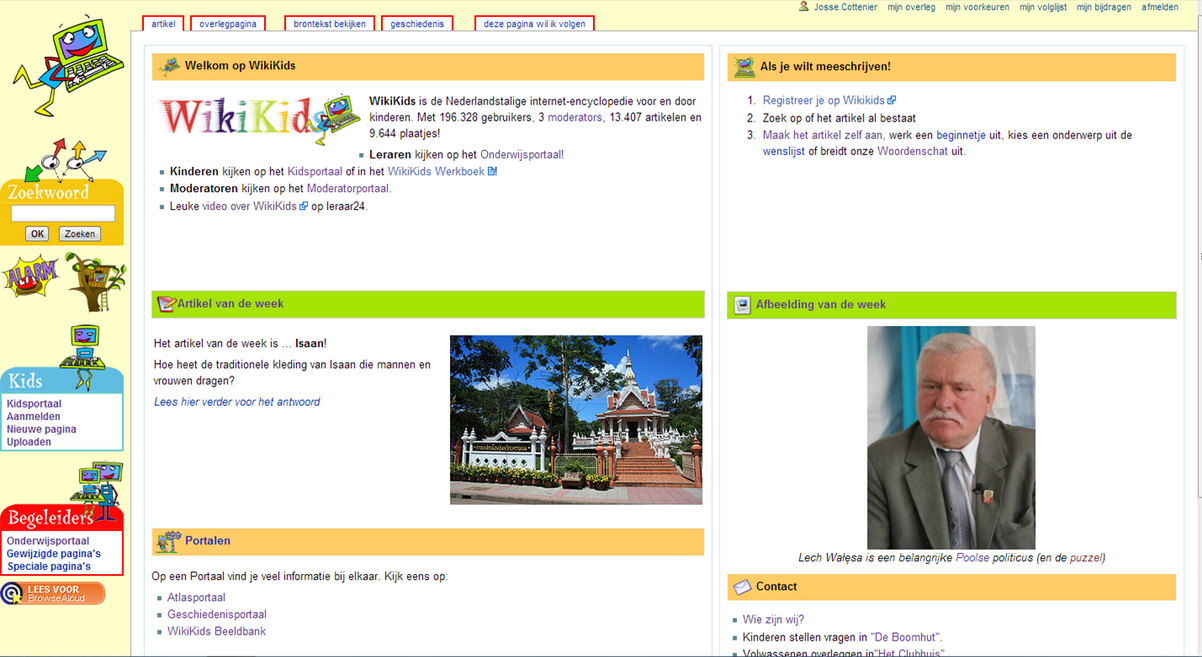Click the large WikiKids colorful logo image
The image size is (1202, 657).
tap(260, 120)
